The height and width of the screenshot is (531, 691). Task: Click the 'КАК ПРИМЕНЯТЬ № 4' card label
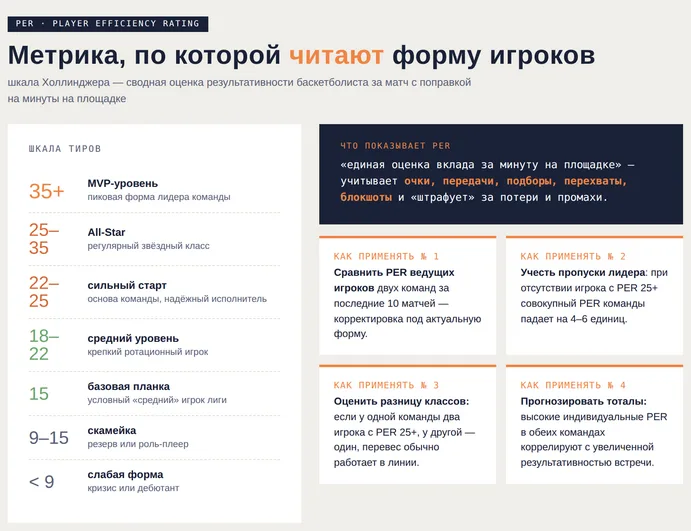[x=573, y=385]
